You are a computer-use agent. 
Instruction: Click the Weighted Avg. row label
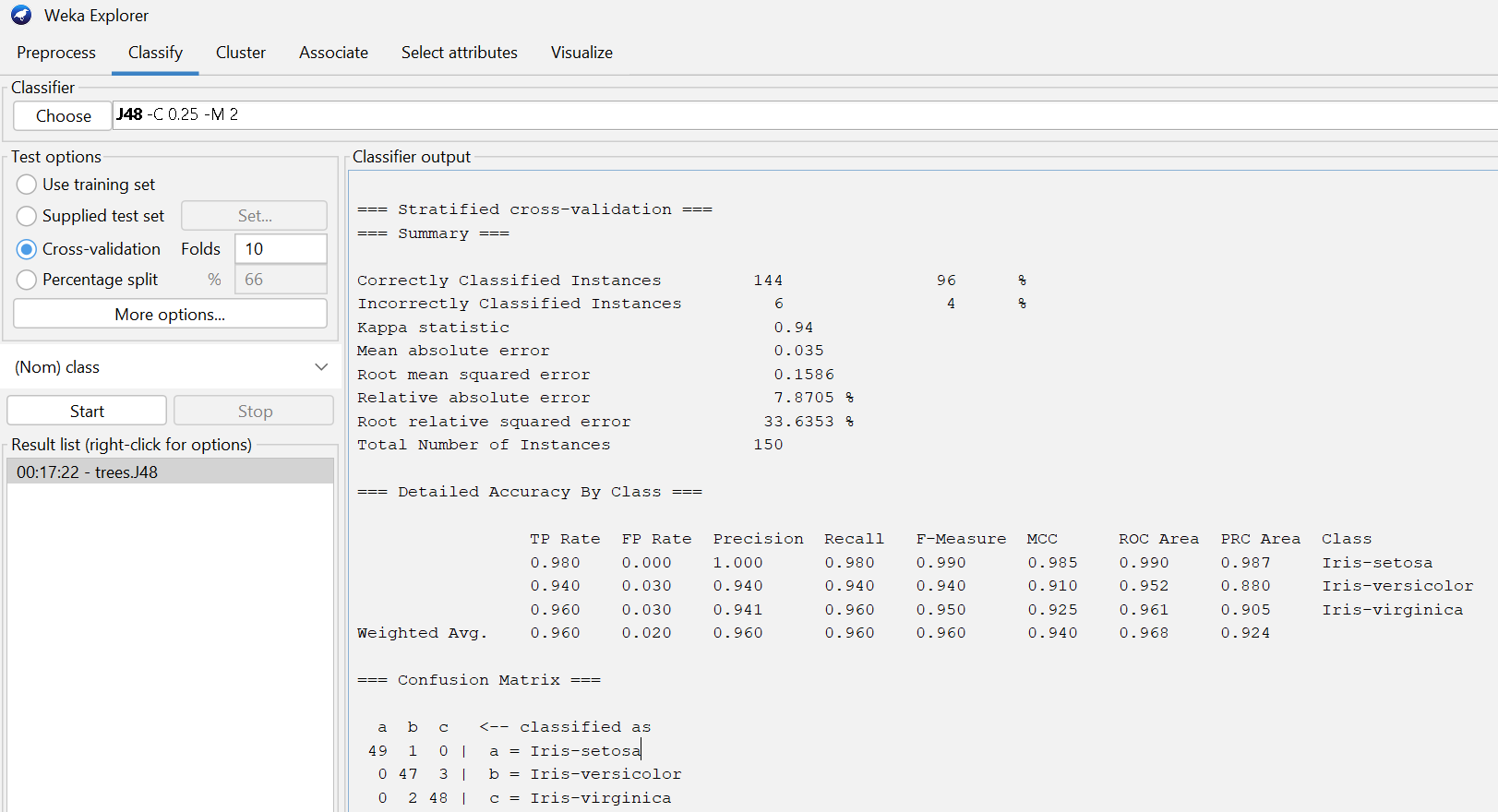[x=422, y=633]
